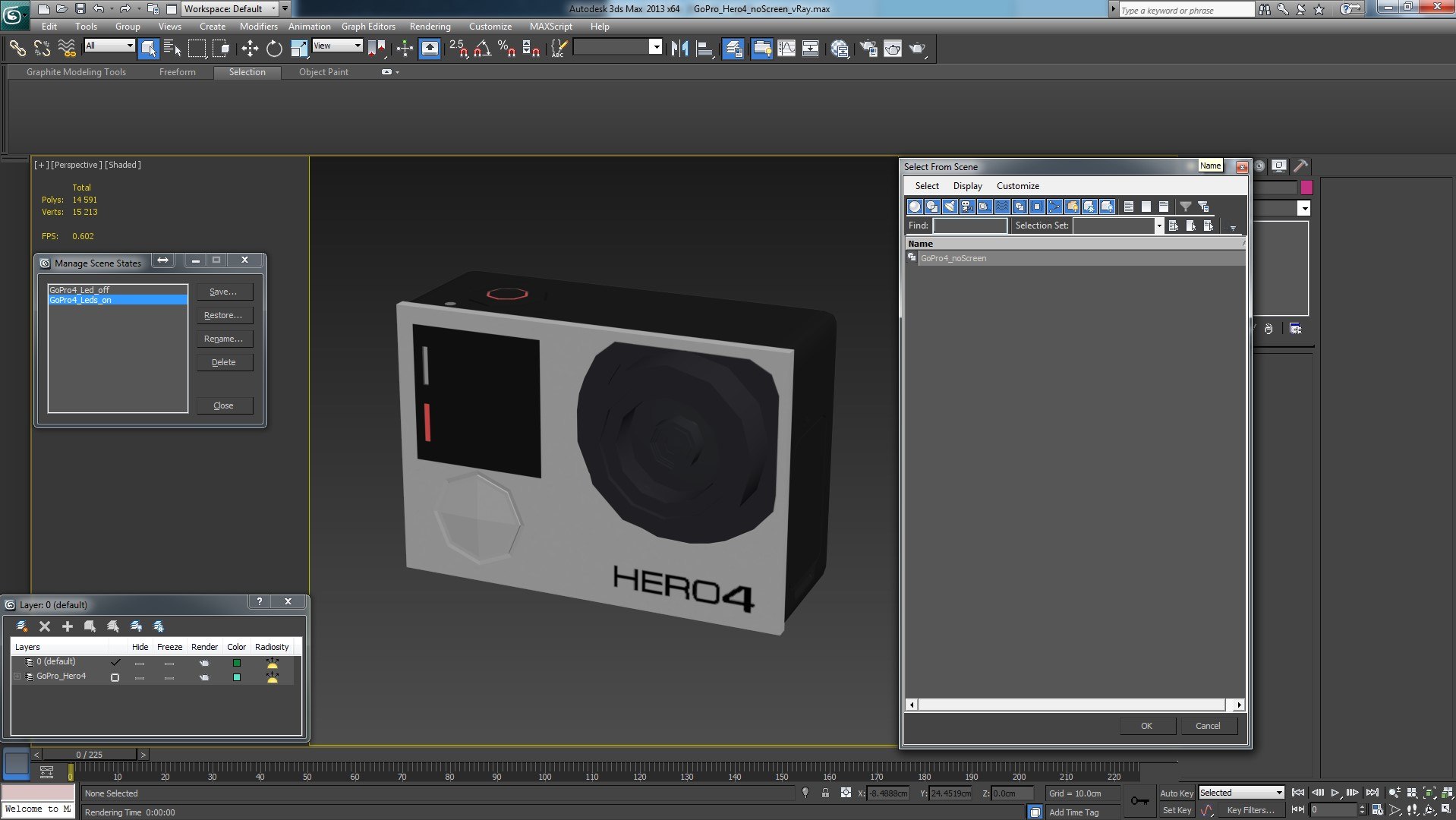Click Hide/Unhide All Layers icon
Screen dimensions: 1456x820
point(136,626)
